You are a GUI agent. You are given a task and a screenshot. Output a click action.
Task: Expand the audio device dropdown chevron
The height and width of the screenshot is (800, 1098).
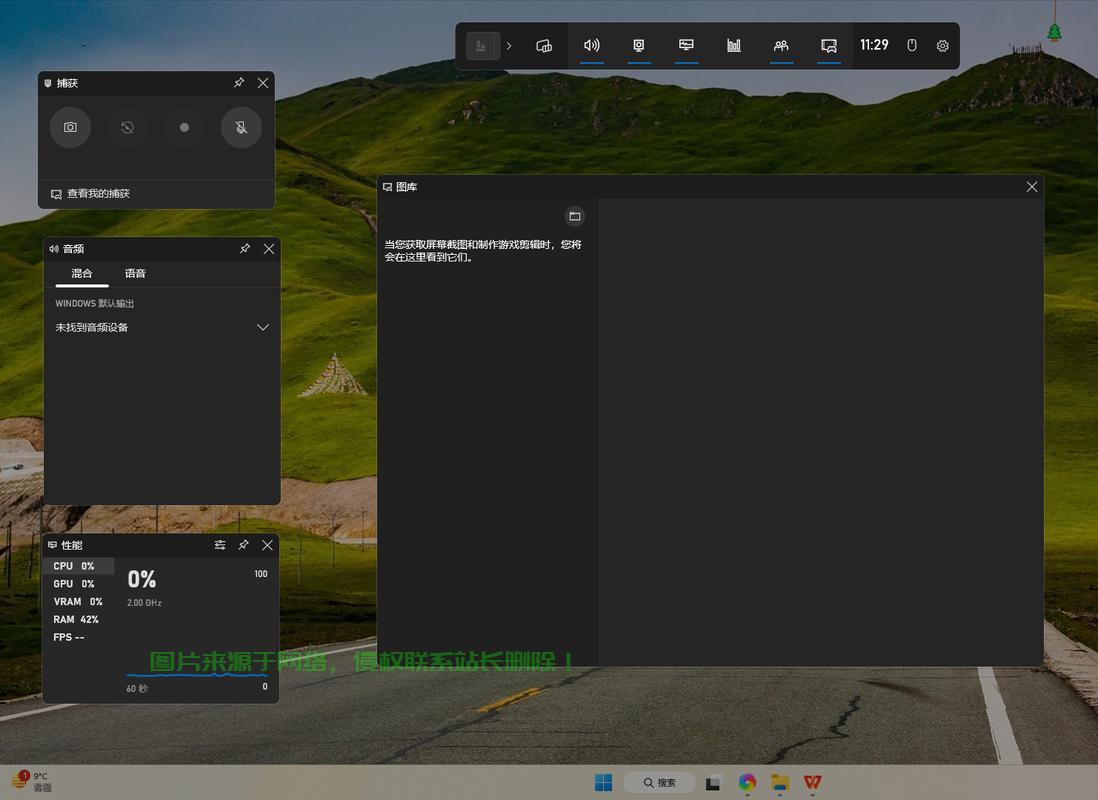coord(263,327)
